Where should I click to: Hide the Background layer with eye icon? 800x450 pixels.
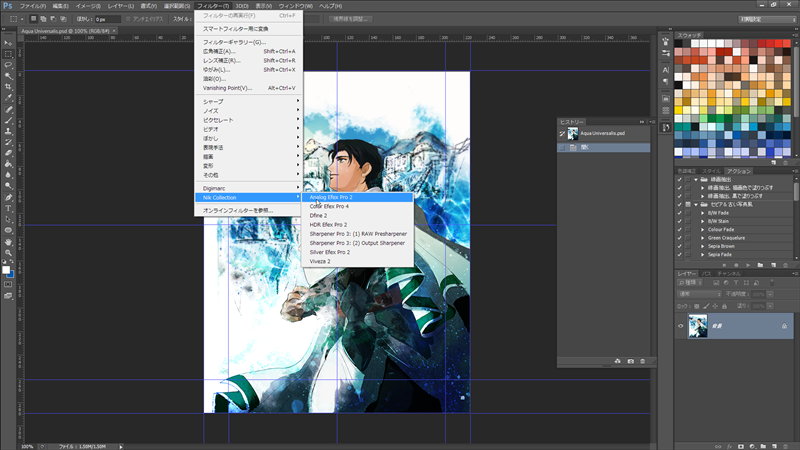680,326
